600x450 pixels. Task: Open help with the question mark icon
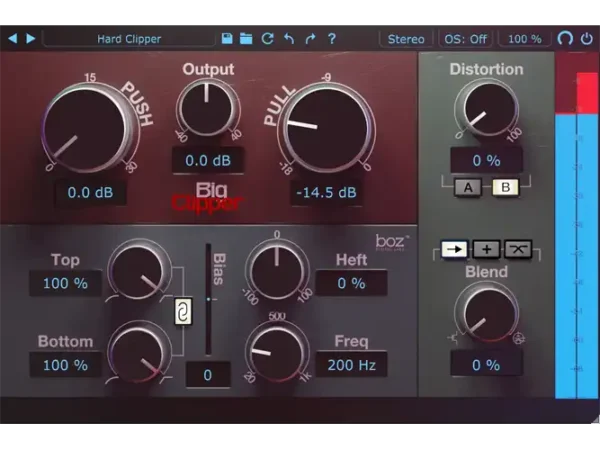[x=332, y=38]
